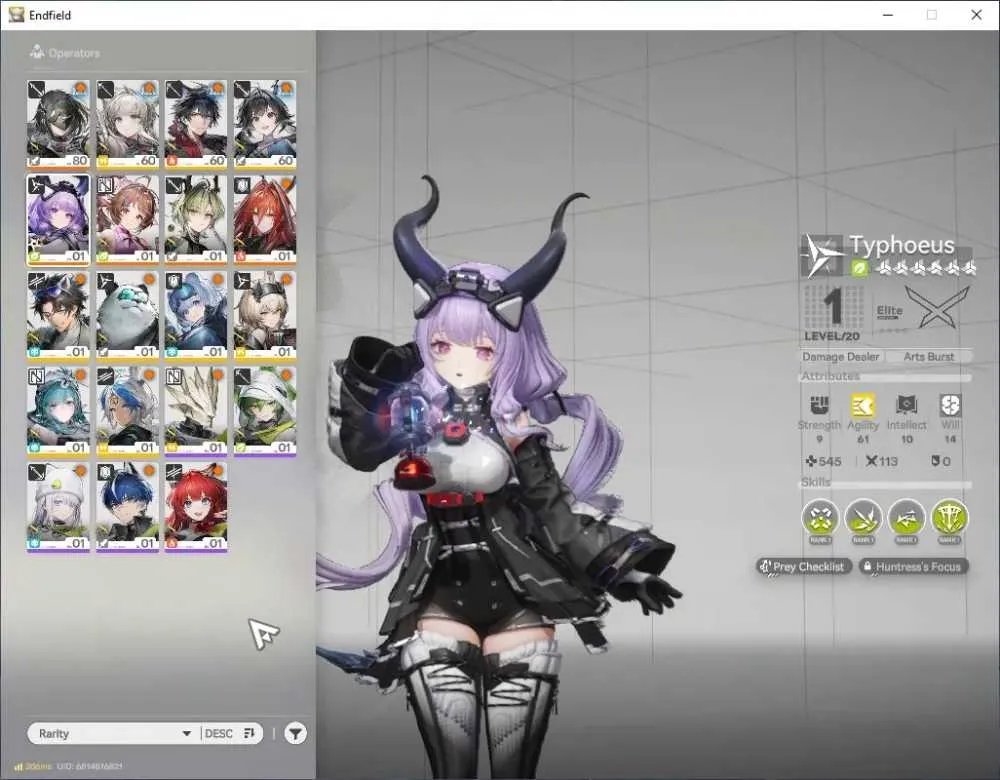
Task: Click the HP stat icon showing 545
Action: (811, 461)
